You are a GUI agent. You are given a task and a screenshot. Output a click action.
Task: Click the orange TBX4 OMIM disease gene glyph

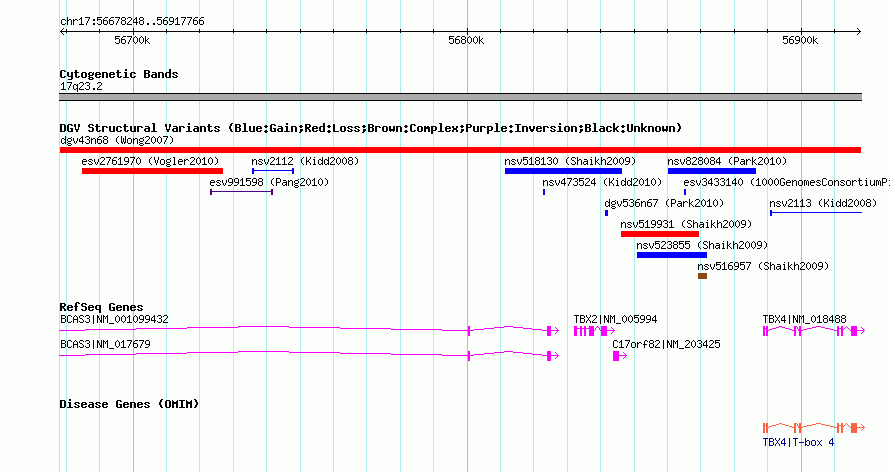pos(814,427)
